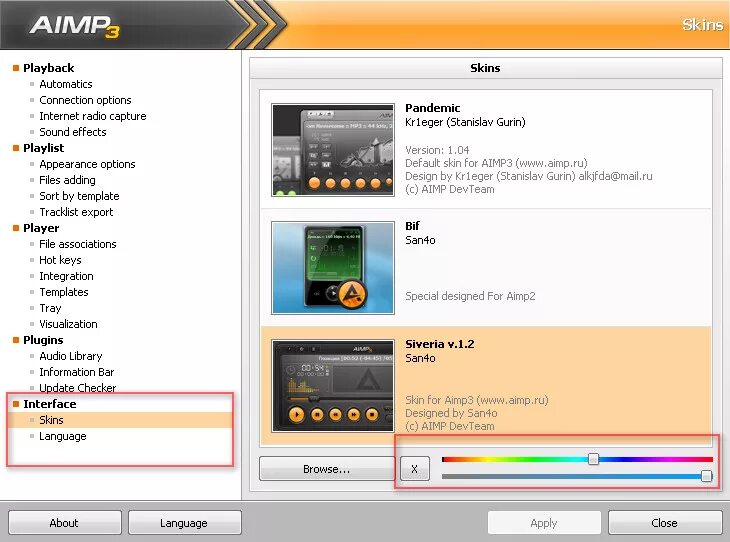
Task: Select the Bif skin title
Action: tap(412, 226)
